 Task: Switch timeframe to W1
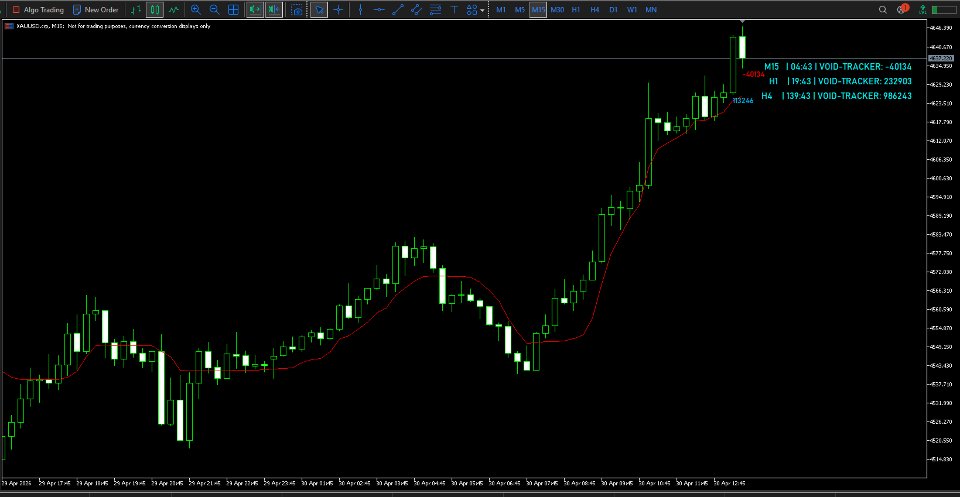[632, 10]
